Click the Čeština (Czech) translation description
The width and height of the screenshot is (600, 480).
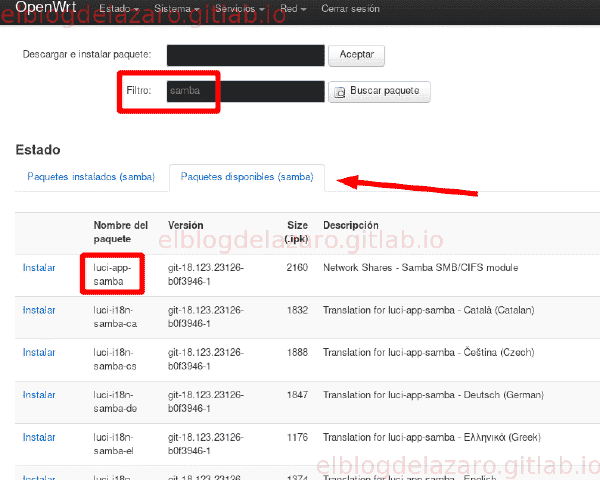pos(429,352)
